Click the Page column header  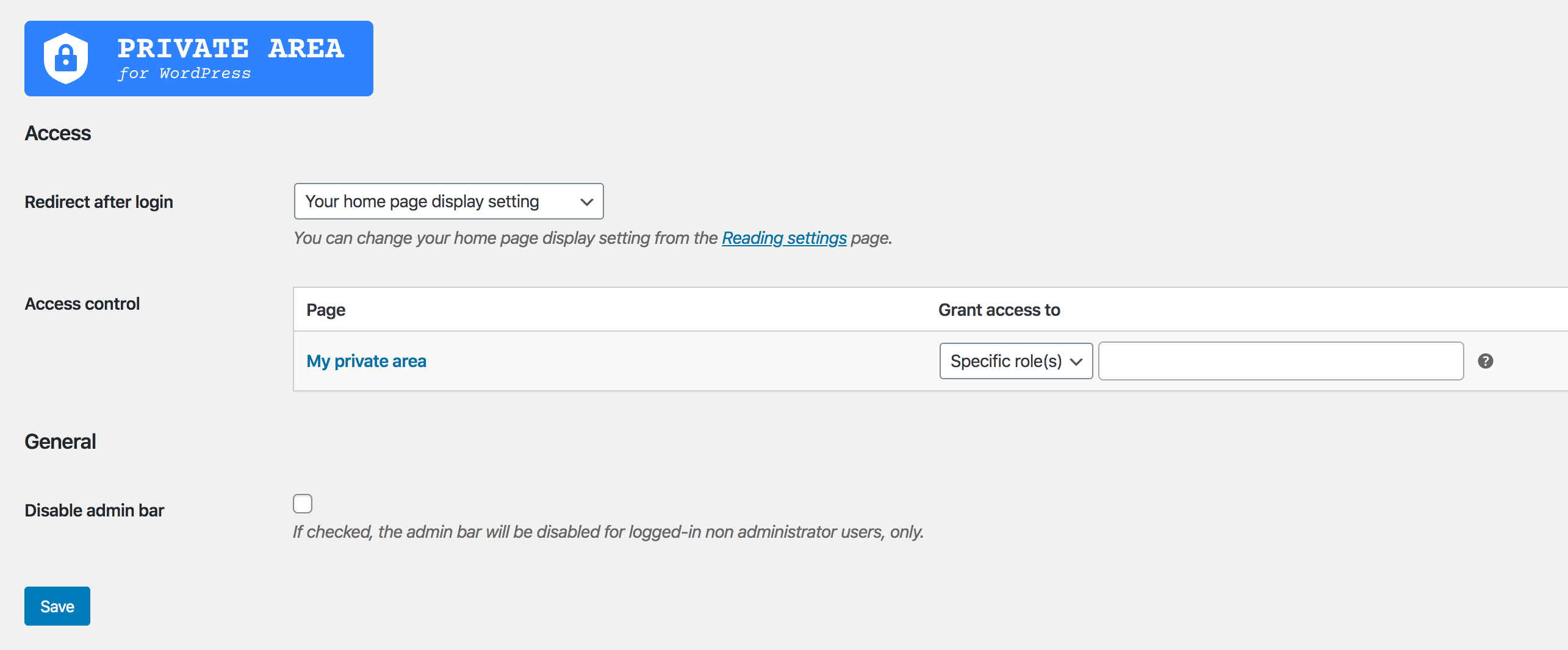tap(326, 310)
